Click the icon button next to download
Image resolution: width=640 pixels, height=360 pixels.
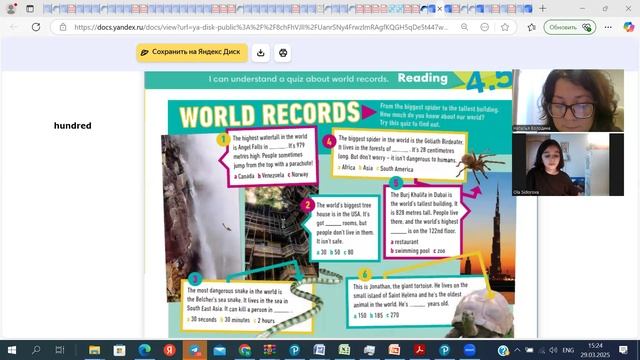(x=283, y=53)
